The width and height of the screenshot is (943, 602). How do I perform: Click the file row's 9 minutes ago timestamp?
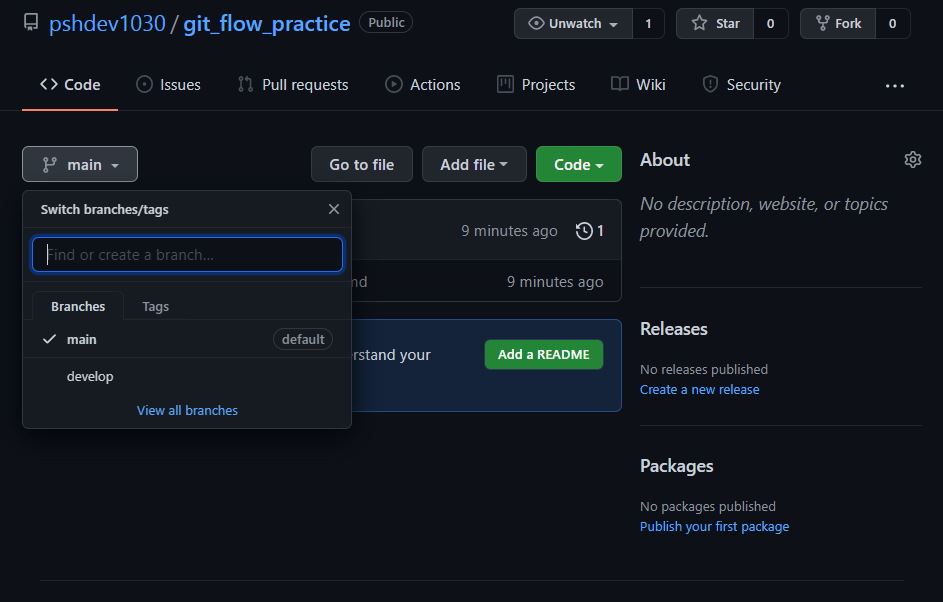(x=555, y=281)
